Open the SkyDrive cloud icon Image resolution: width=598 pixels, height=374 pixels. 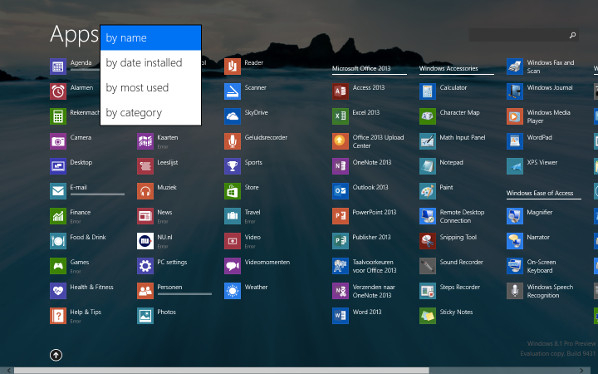(x=232, y=117)
